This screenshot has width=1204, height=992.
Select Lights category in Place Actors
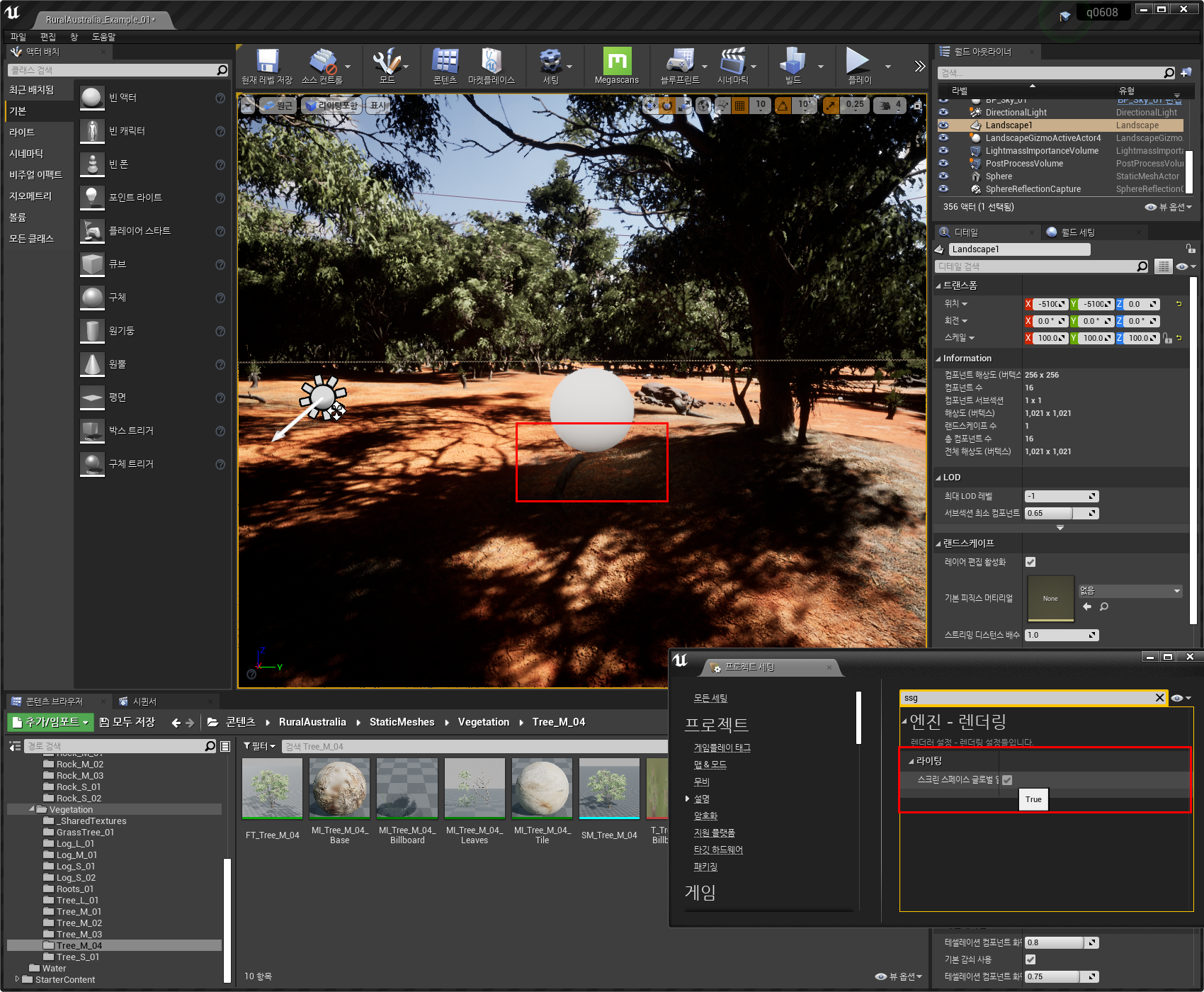point(22,133)
